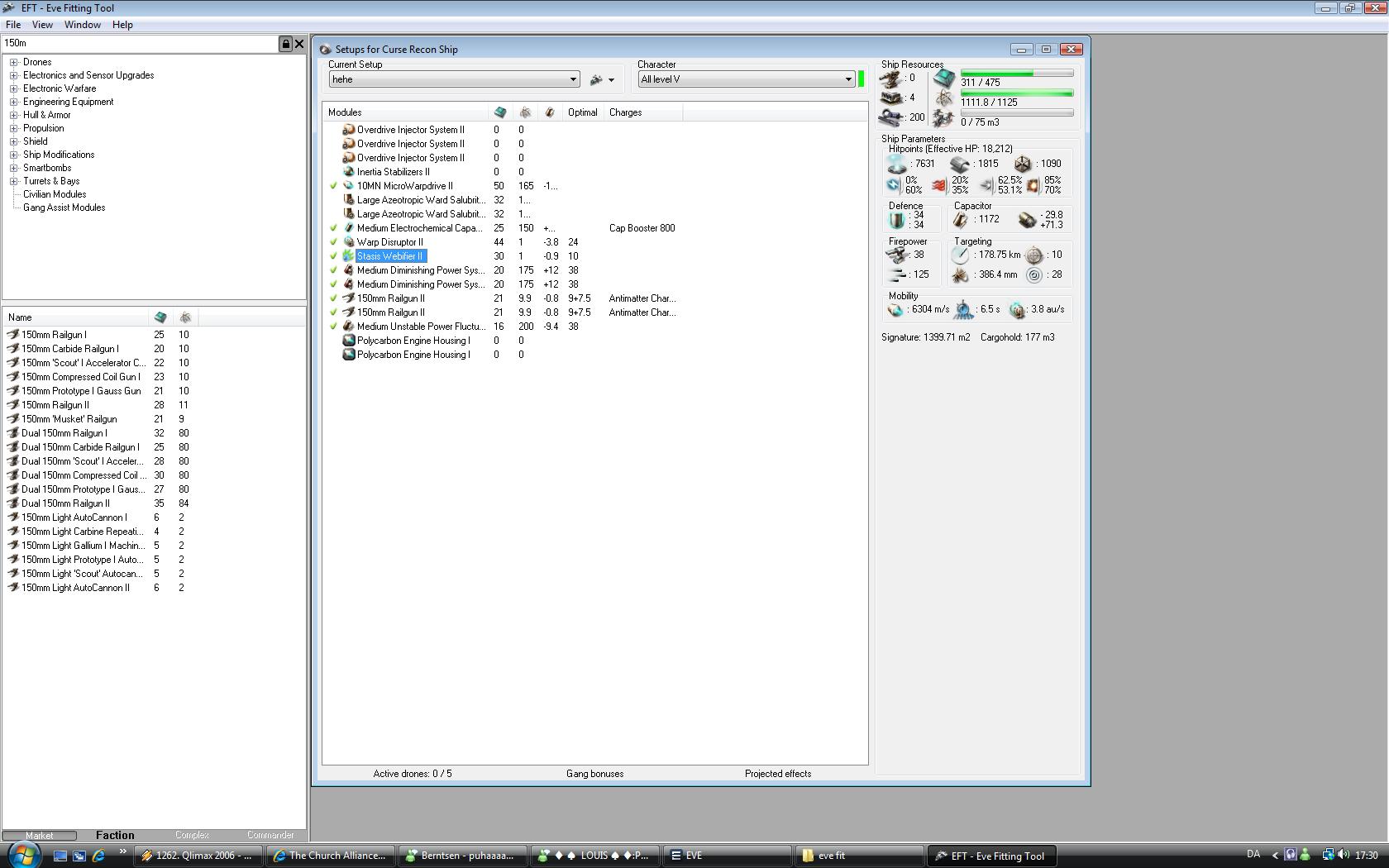The image size is (1389, 868).
Task: Click the powergrid column header icon in modules list
Action: (x=525, y=112)
